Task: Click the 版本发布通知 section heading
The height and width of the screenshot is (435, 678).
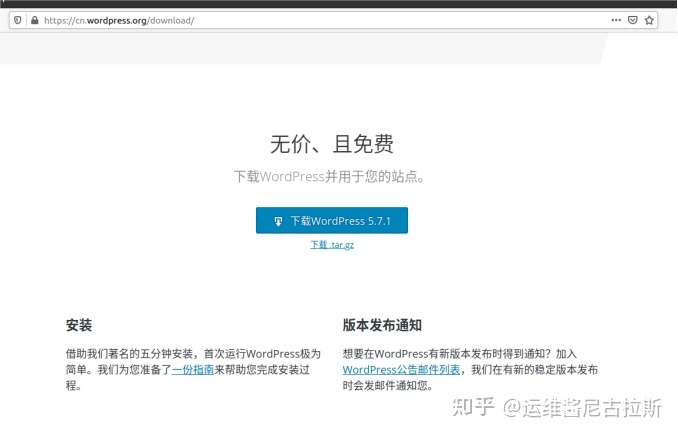Action: pos(382,325)
